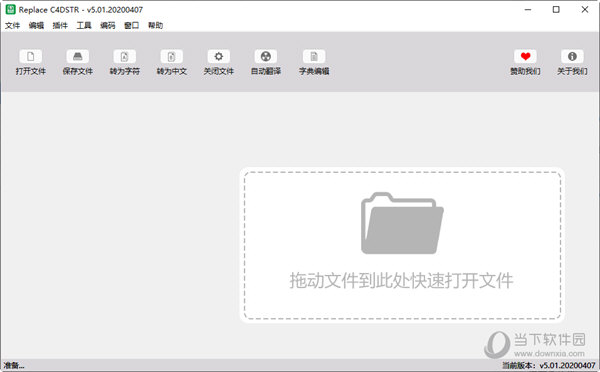Close the Replace C4DSTR window
The image size is (600, 372).
click(x=585, y=10)
